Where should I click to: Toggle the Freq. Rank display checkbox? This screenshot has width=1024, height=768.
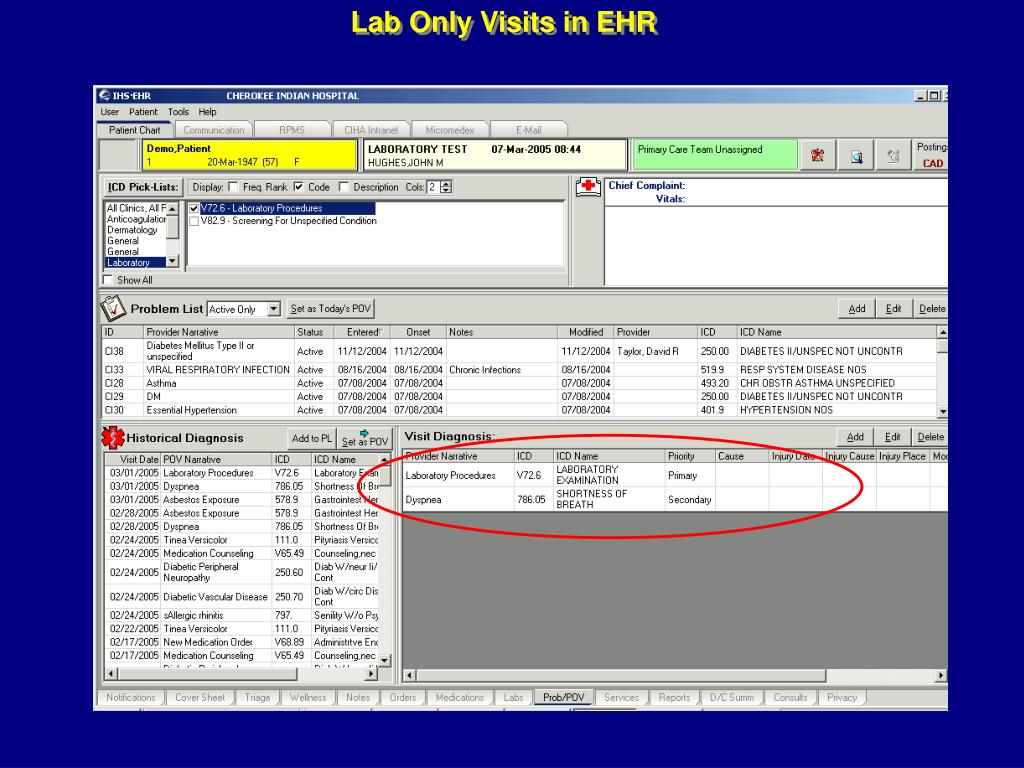(x=233, y=187)
